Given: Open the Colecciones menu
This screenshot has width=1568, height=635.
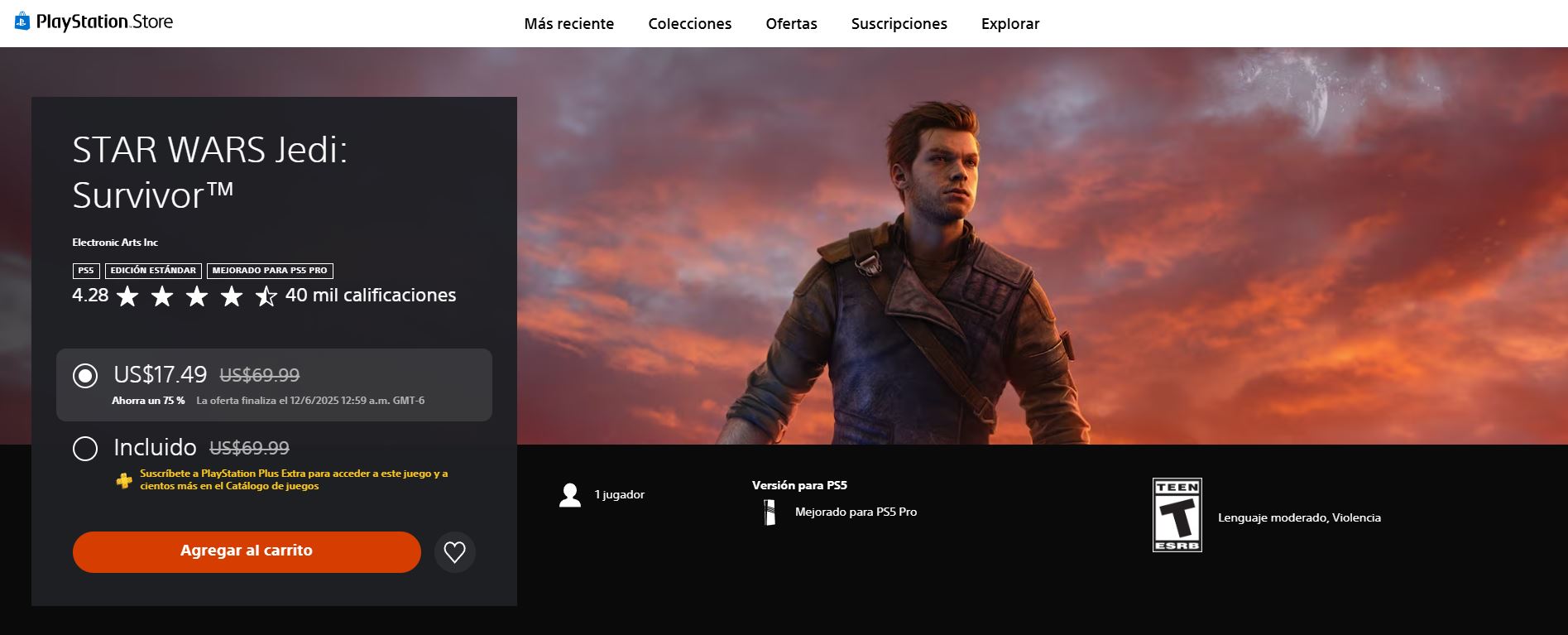Looking at the screenshot, I should coord(689,24).
